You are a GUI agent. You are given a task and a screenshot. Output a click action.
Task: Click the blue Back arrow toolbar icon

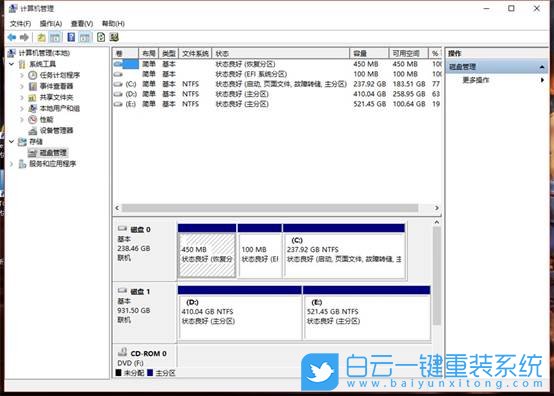pyautogui.click(x=12, y=37)
